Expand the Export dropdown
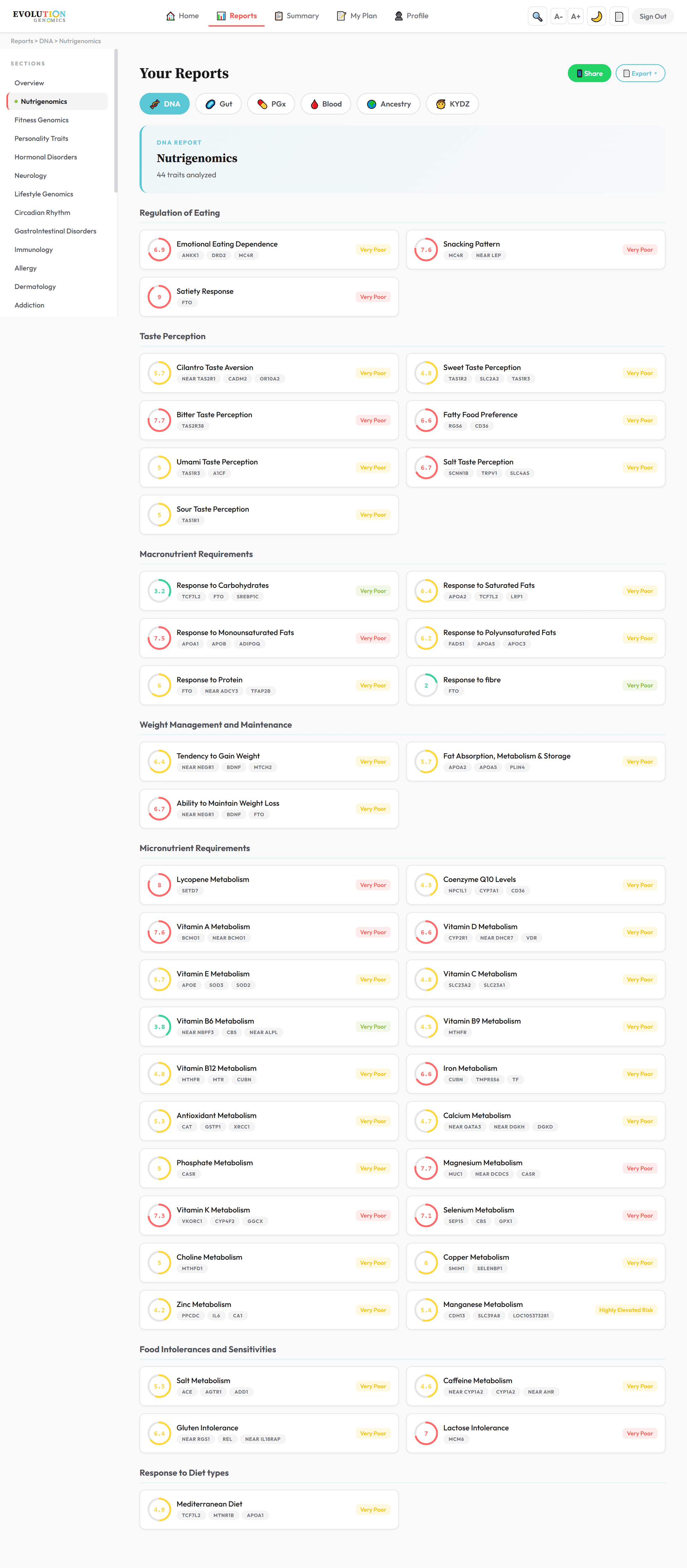Viewport: 687px width, 1568px height. [640, 74]
